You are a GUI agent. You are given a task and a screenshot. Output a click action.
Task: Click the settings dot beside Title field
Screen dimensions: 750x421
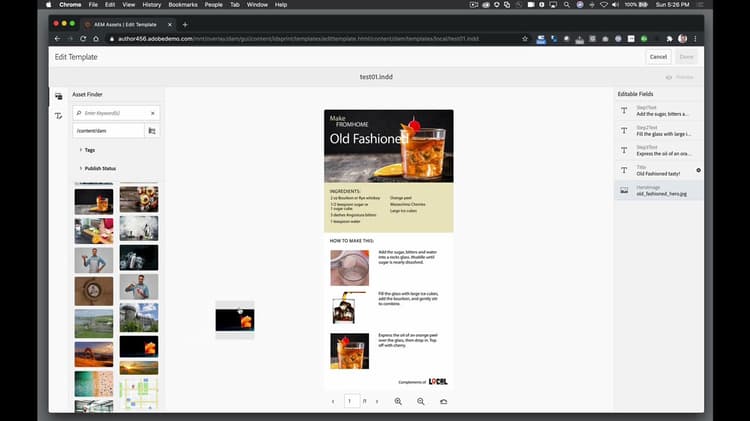698,170
